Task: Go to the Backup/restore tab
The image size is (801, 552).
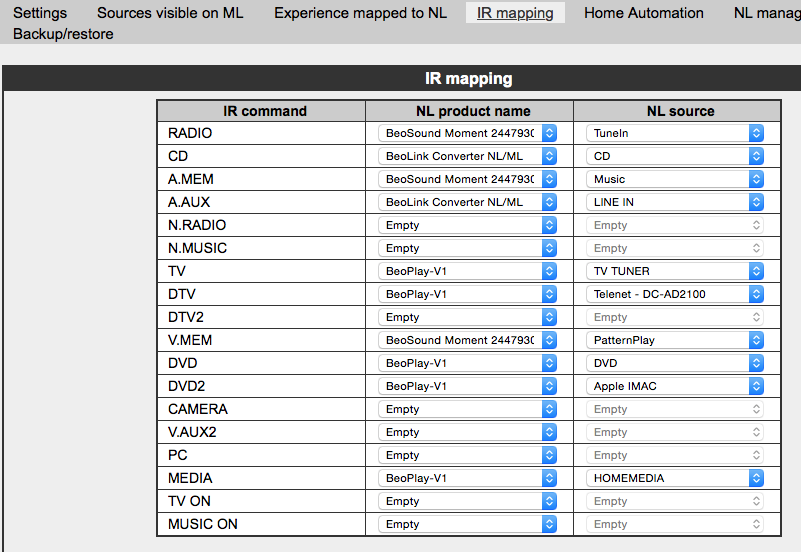Action: [63, 34]
